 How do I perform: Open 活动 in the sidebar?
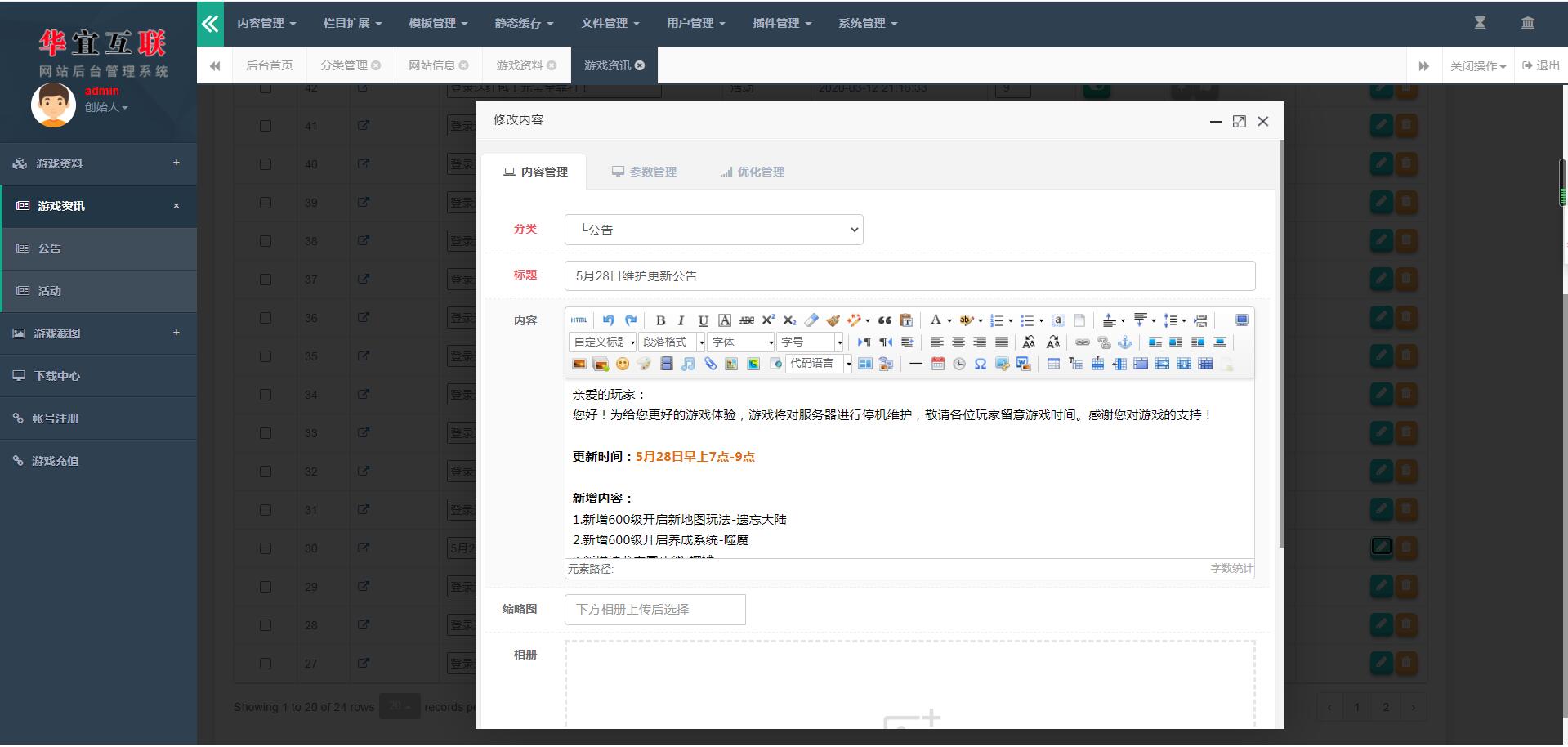pos(98,291)
